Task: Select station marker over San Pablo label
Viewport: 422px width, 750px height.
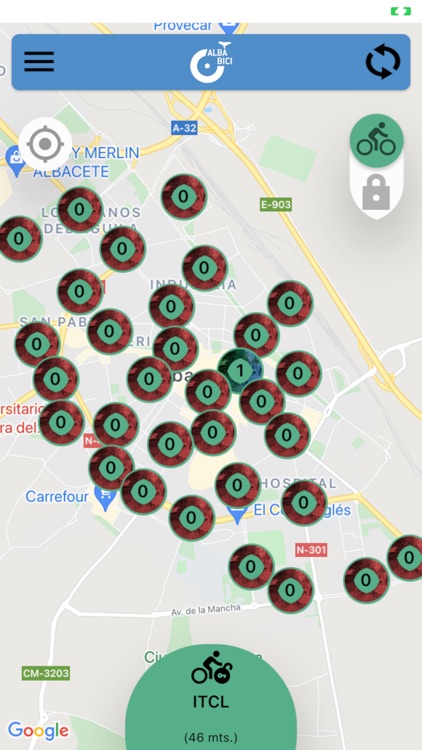Action: (37, 343)
